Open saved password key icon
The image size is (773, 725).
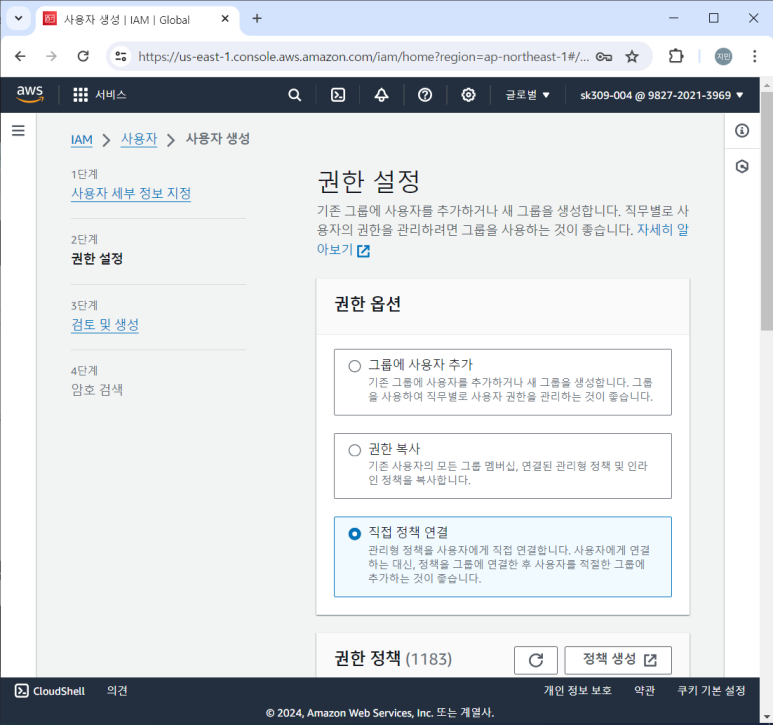603,57
